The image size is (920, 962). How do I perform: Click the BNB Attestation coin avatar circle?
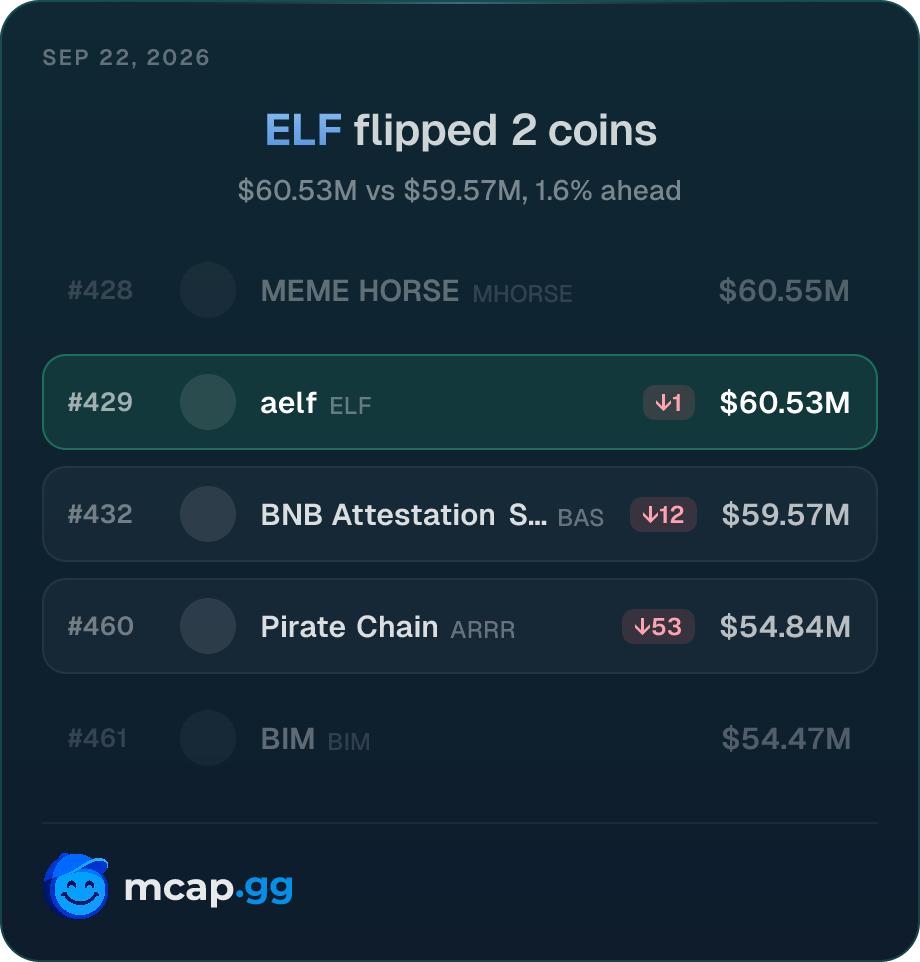coord(208,514)
